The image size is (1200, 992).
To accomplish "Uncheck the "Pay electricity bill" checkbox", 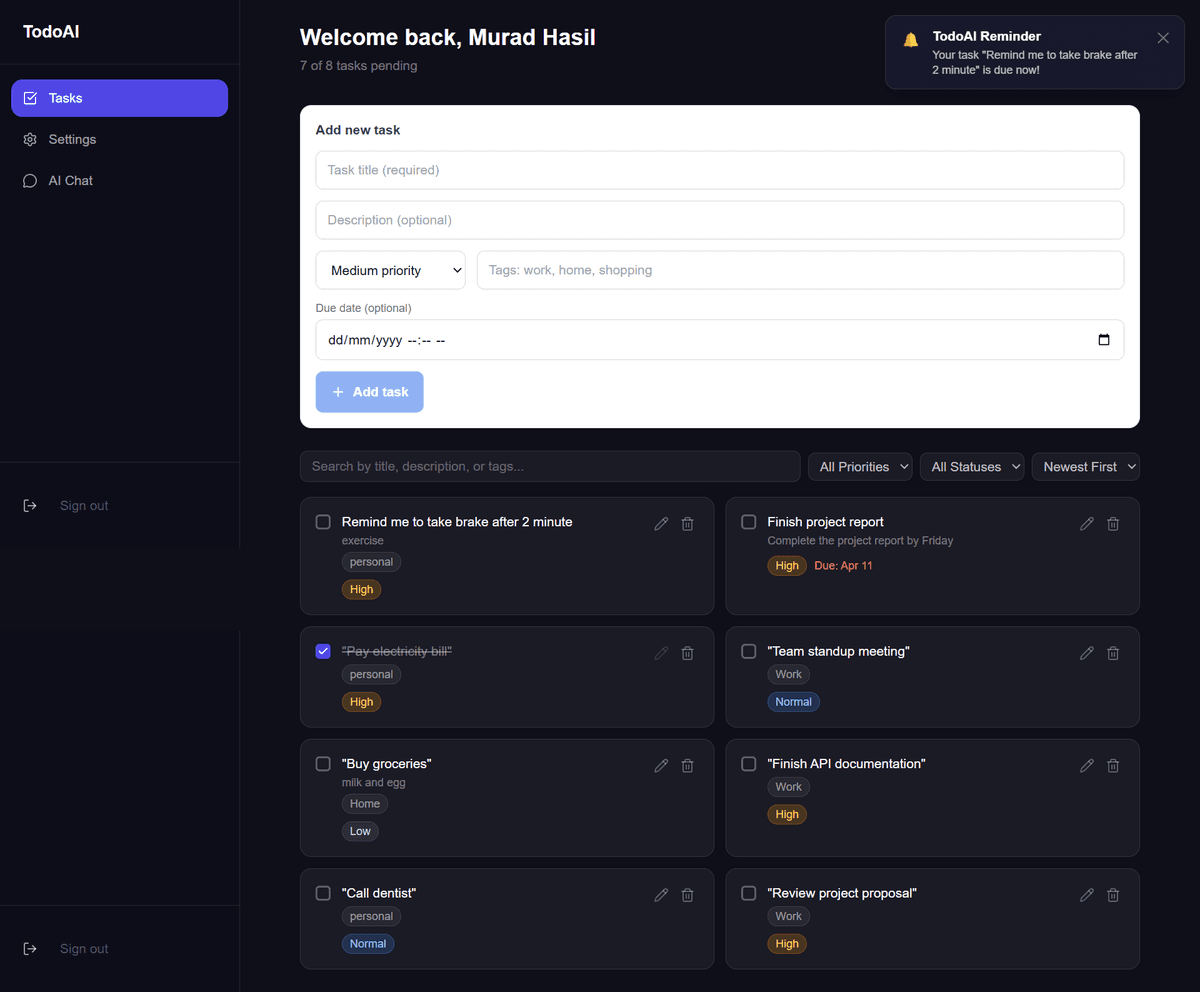I will [x=323, y=651].
